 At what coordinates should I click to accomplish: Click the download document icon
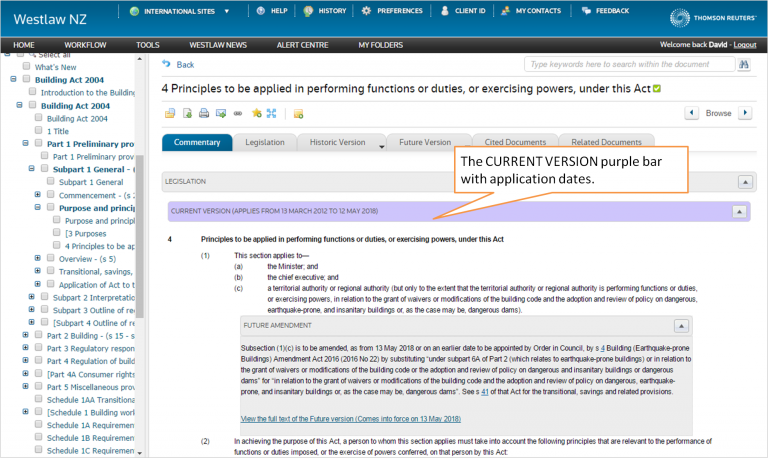pyautogui.click(x=187, y=114)
